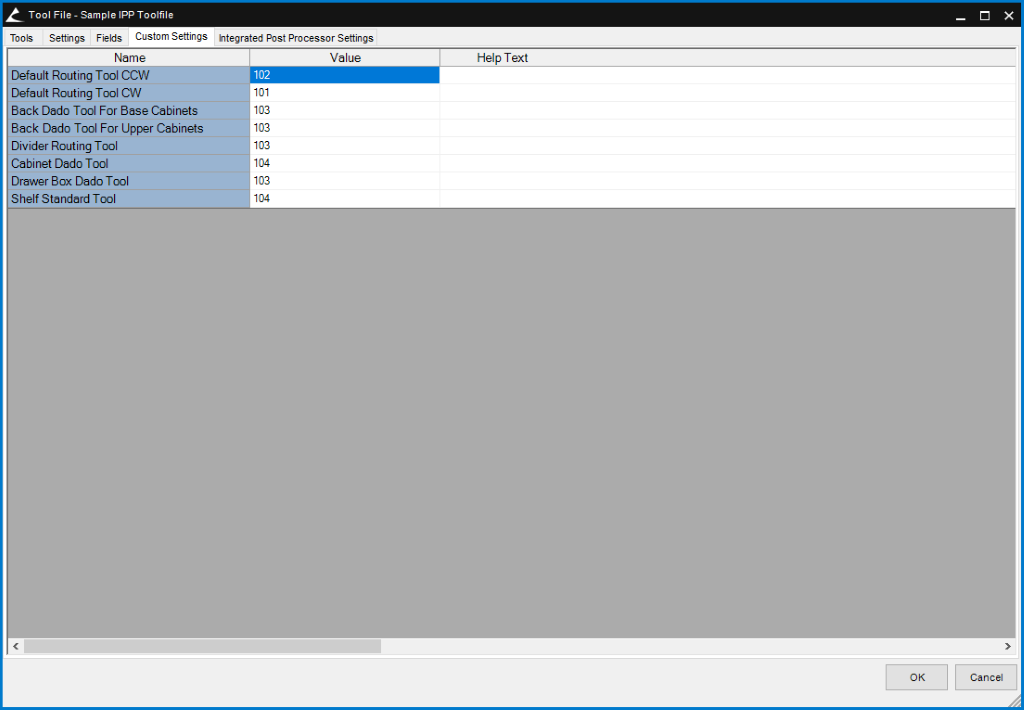
Task: Select the Fields tab
Action: (x=108, y=37)
